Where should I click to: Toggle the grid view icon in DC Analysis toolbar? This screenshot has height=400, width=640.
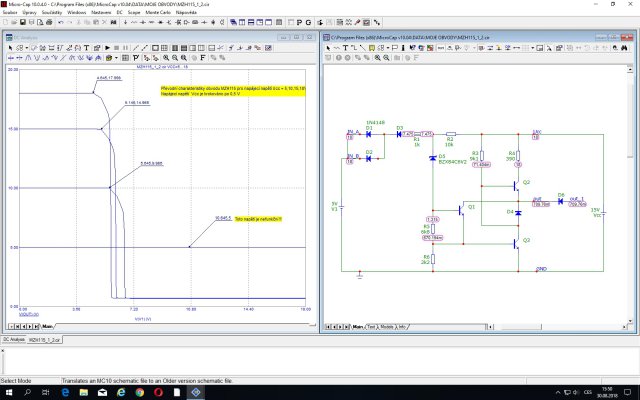point(125,58)
